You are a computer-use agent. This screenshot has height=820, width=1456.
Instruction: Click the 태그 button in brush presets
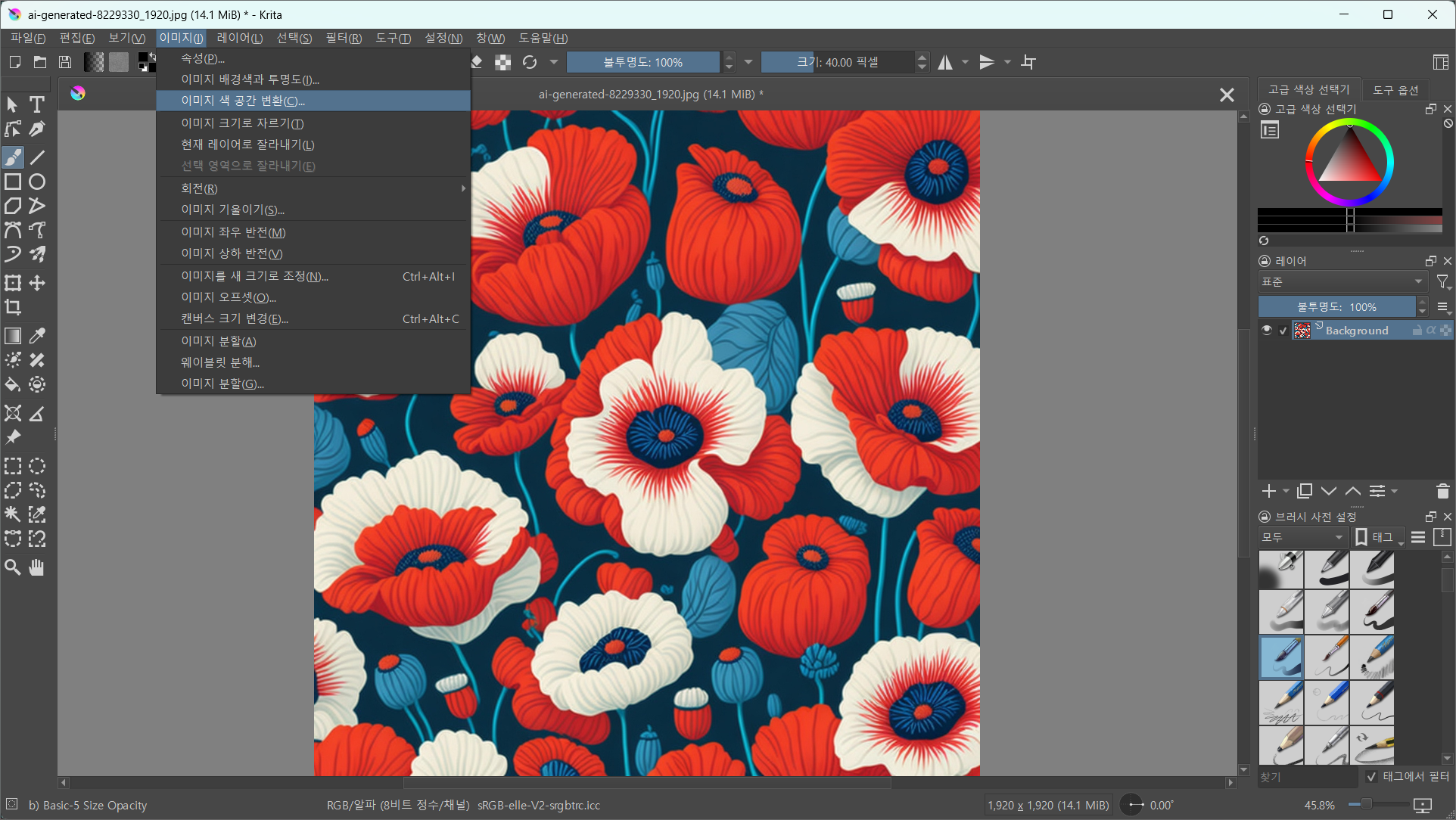[x=1379, y=537]
